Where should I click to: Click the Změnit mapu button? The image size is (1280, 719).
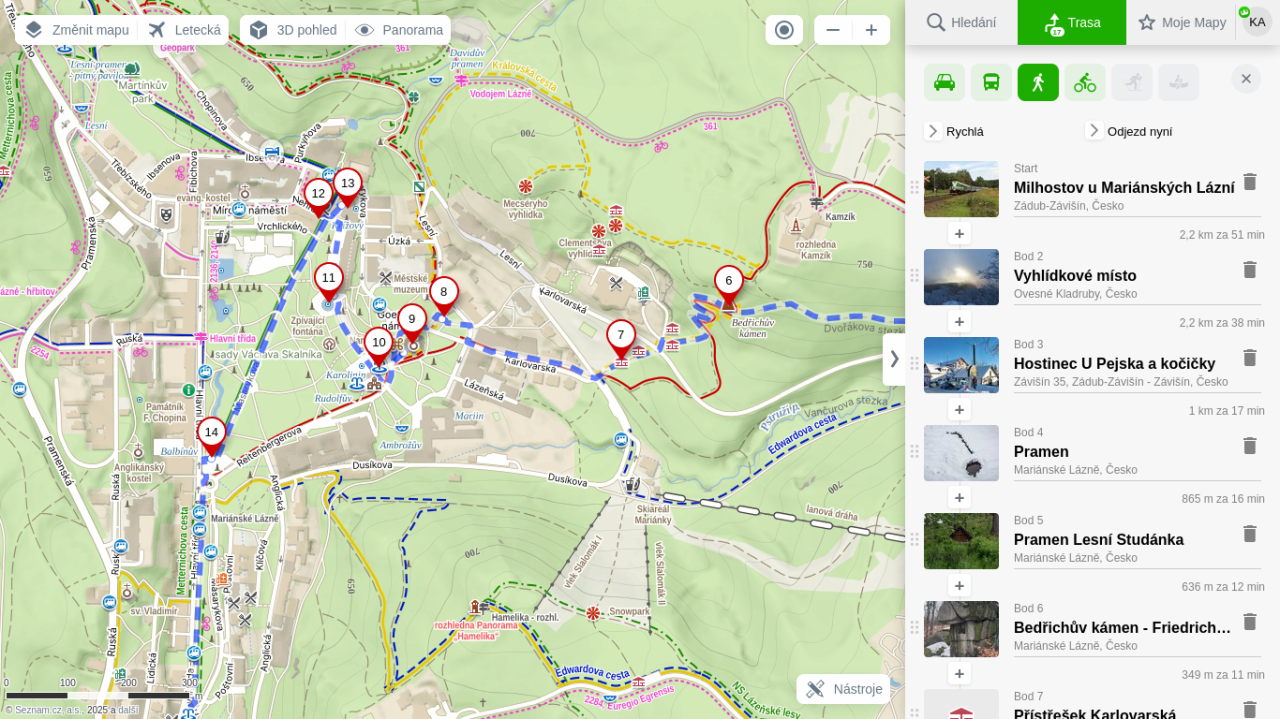click(x=78, y=30)
